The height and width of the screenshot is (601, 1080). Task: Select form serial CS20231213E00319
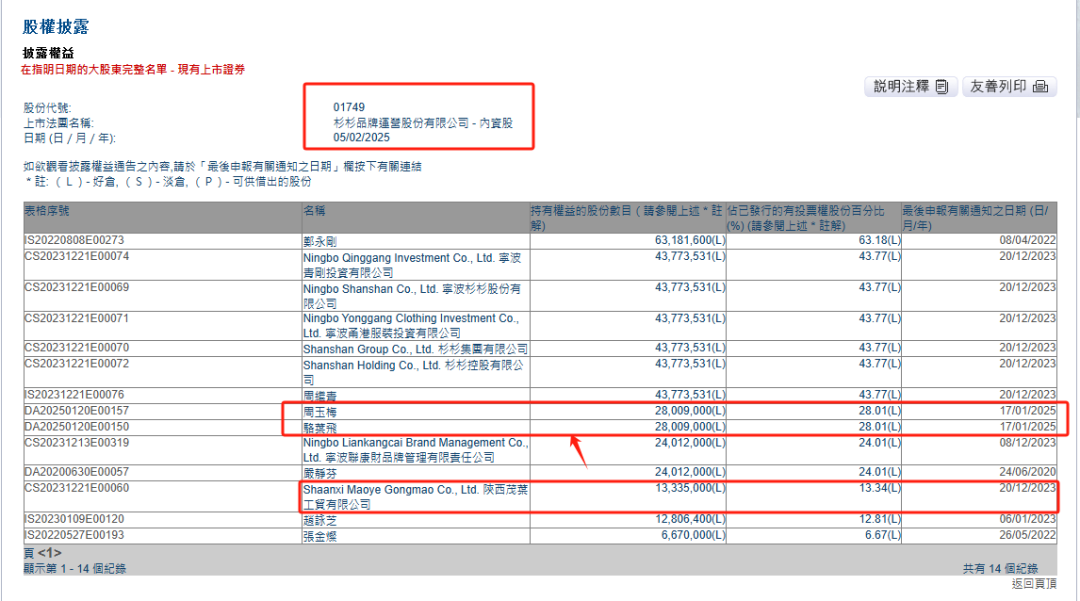(76, 443)
